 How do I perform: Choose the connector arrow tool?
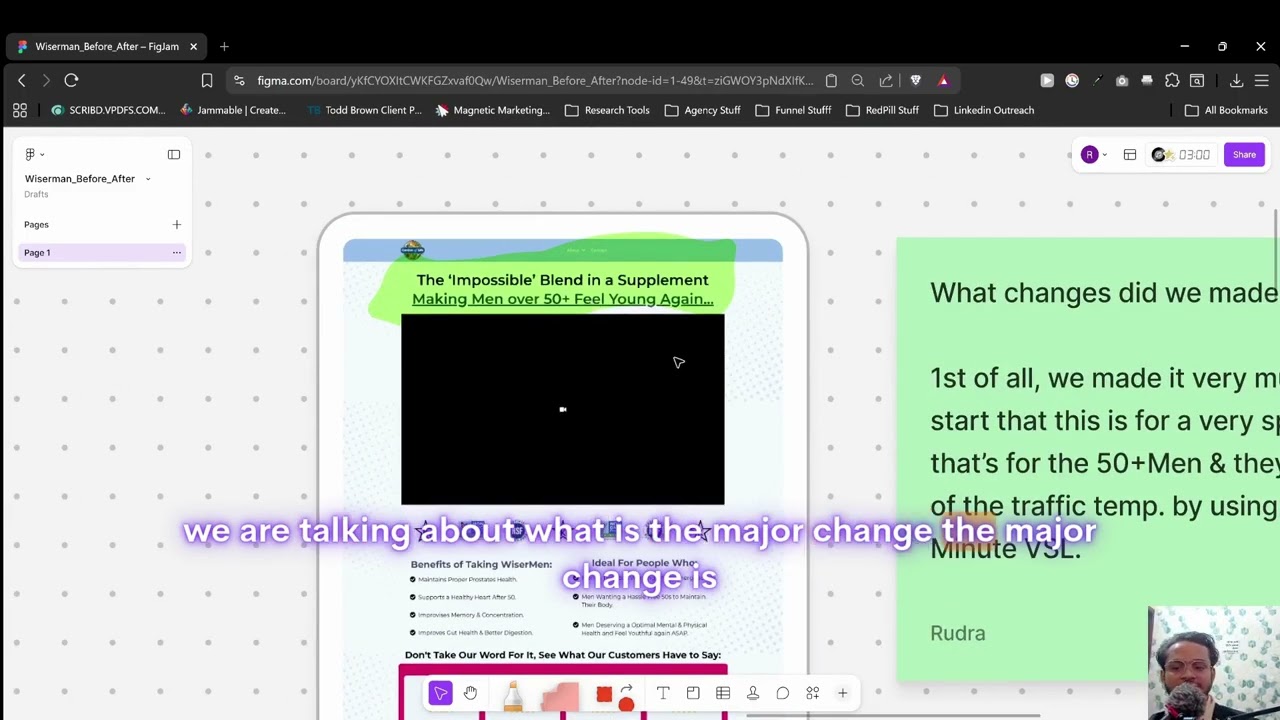[627, 690]
